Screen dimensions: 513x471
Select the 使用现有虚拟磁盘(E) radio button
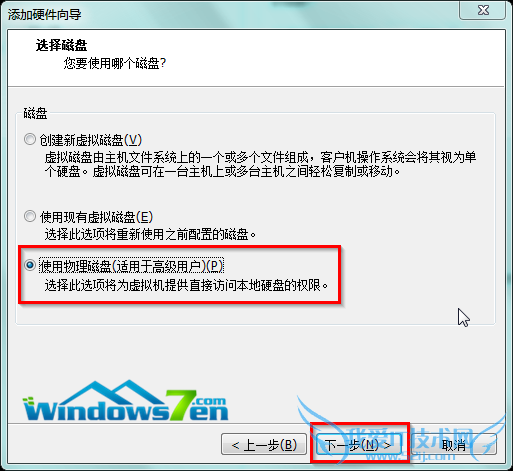[30, 217]
